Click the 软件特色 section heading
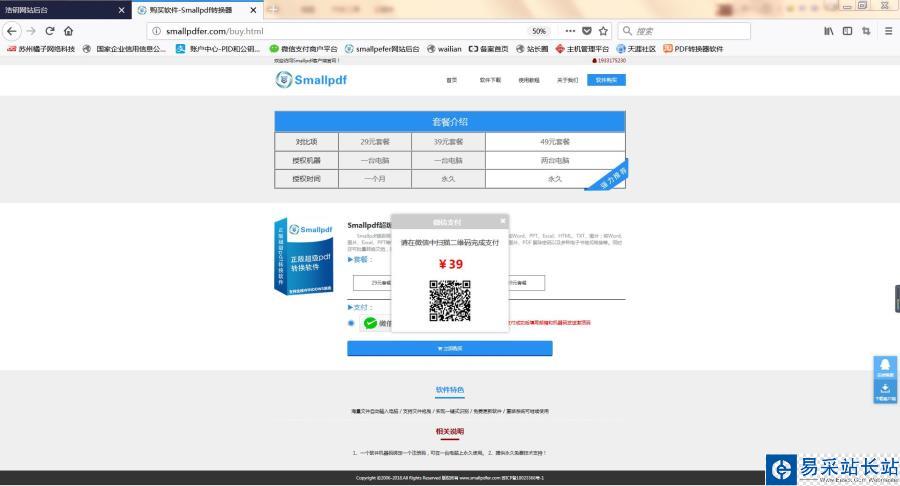This screenshot has width=900, height=486. pyautogui.click(x=449, y=390)
